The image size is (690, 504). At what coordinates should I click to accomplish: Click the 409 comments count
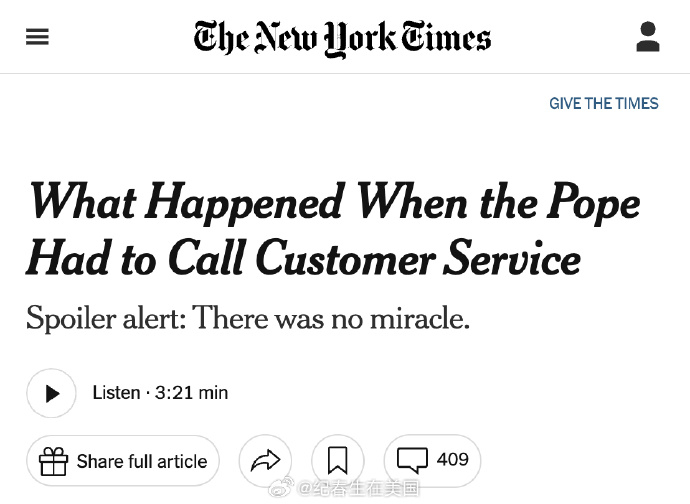point(452,460)
